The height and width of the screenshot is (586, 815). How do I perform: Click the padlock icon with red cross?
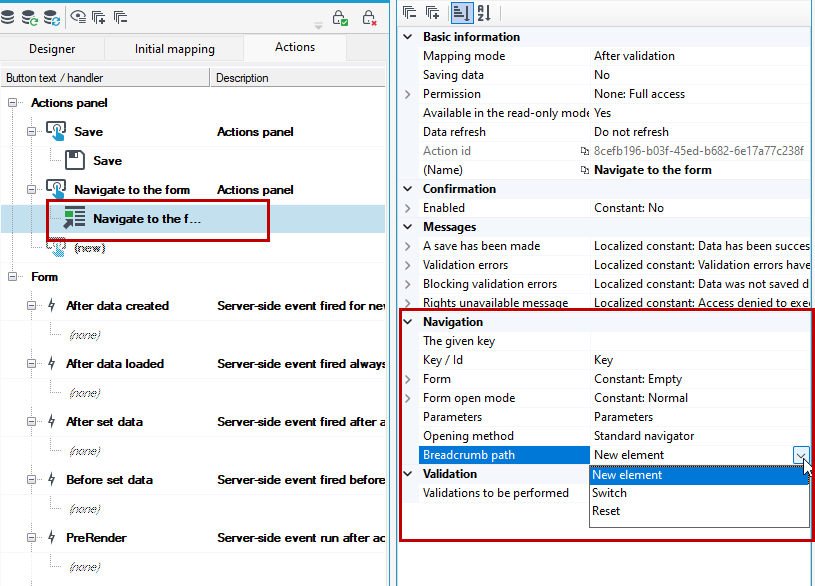click(369, 18)
